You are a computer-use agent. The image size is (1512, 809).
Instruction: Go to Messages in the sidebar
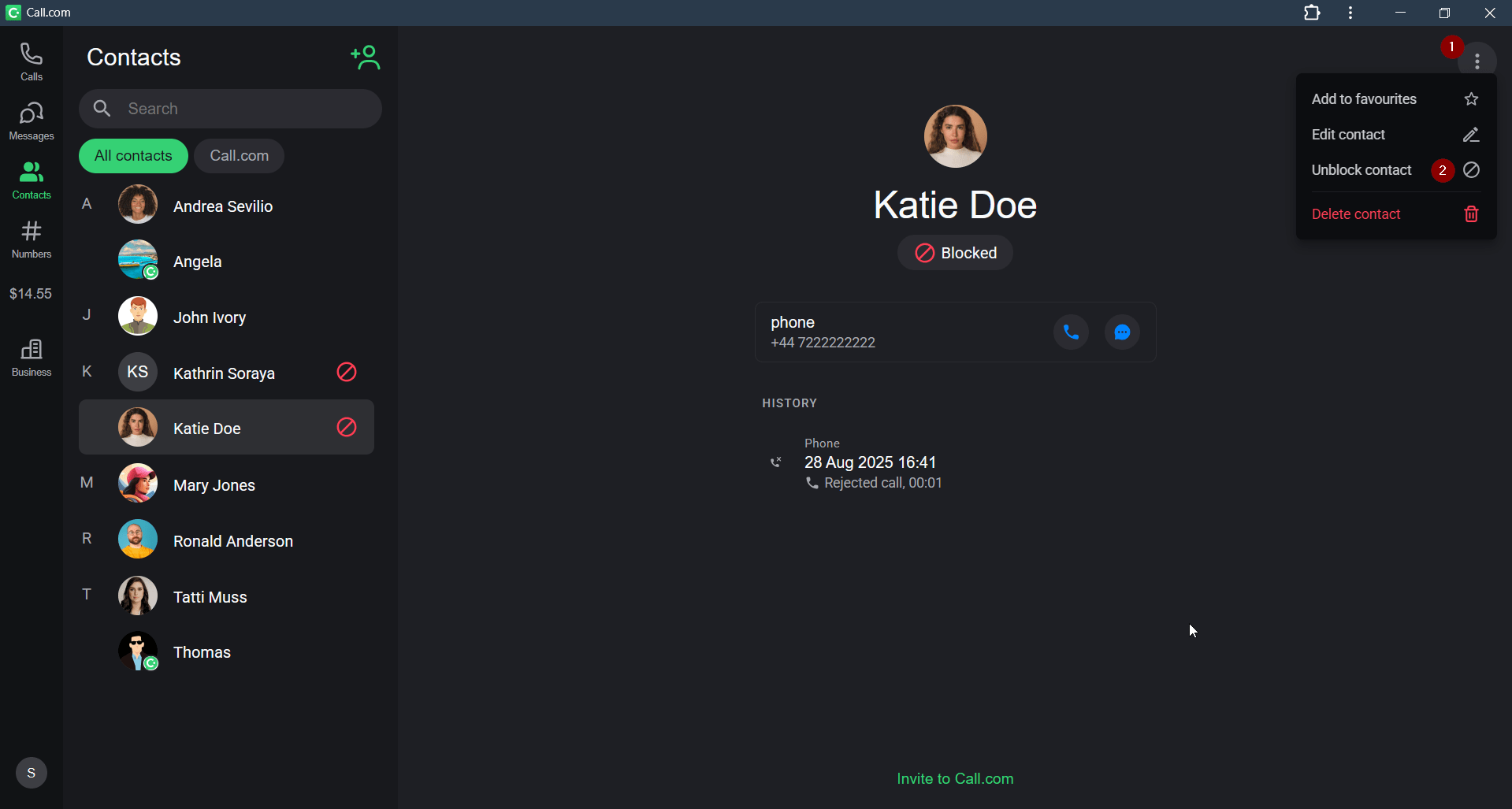[32, 121]
